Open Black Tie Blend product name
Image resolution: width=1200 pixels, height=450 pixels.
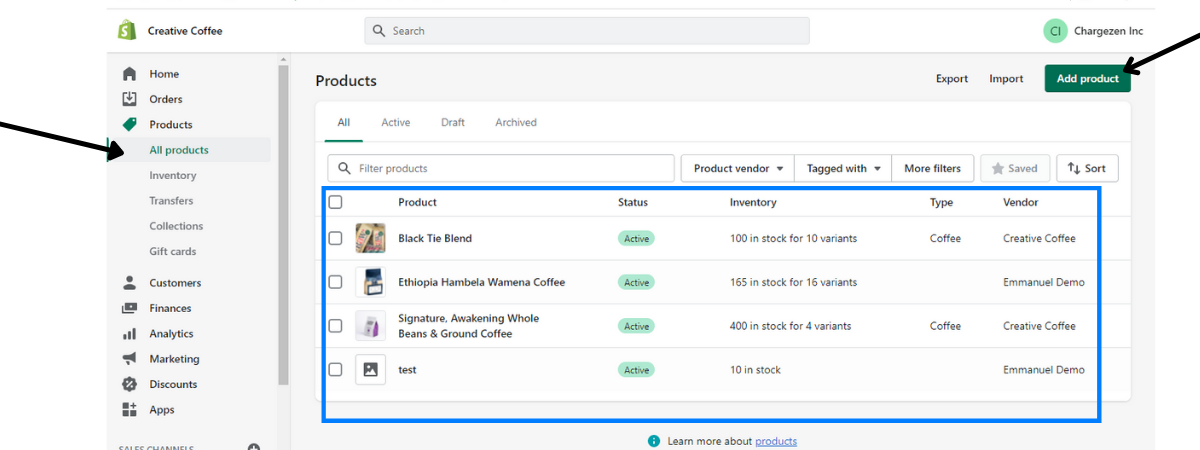tap(435, 238)
